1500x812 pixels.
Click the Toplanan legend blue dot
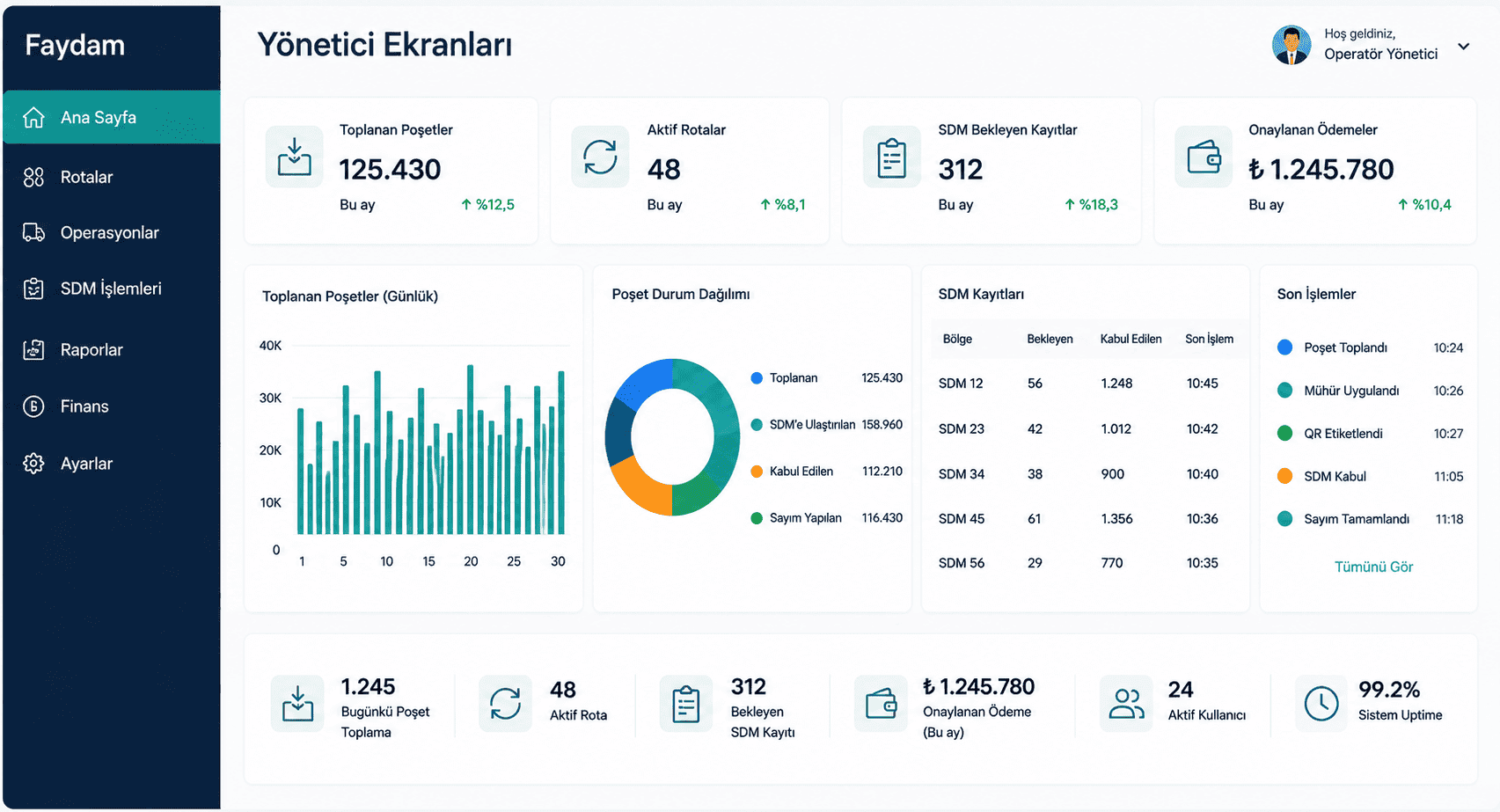tap(757, 378)
